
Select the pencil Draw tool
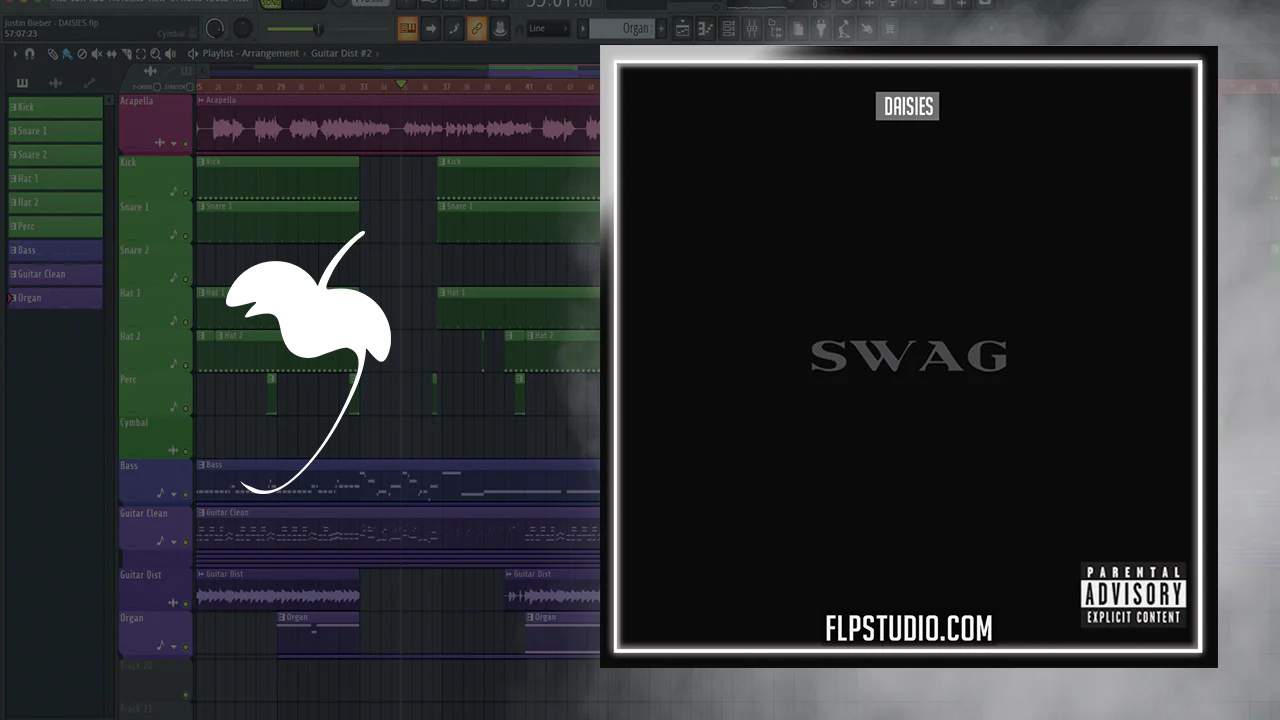[x=53, y=54]
